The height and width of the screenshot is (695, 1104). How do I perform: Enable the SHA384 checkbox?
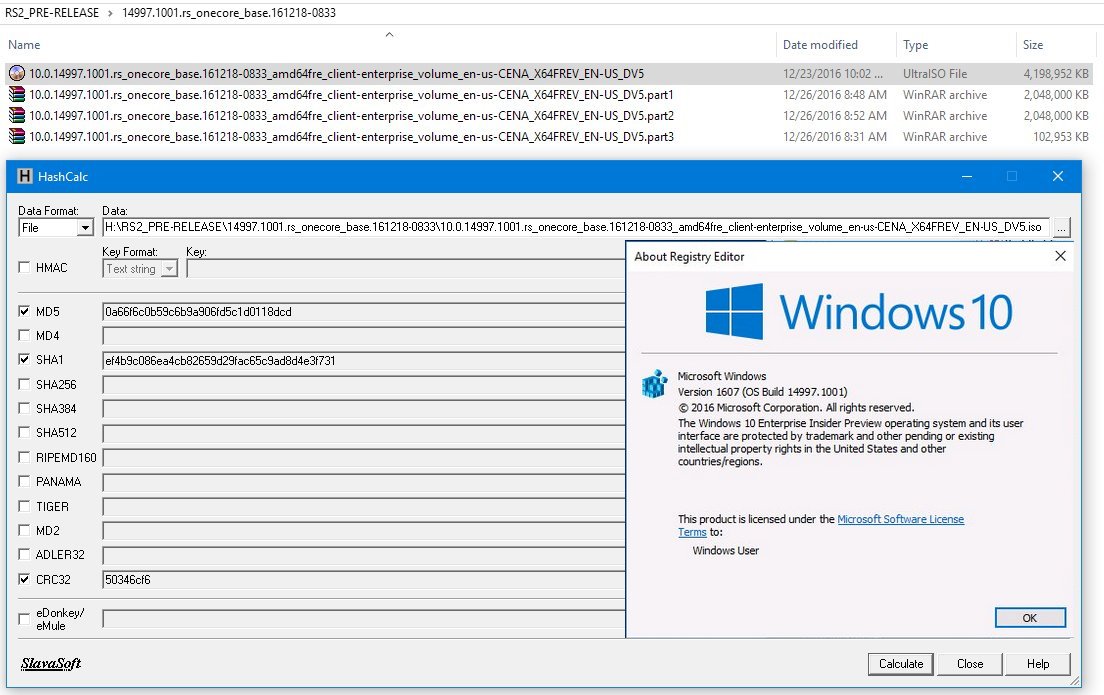[x=24, y=408]
